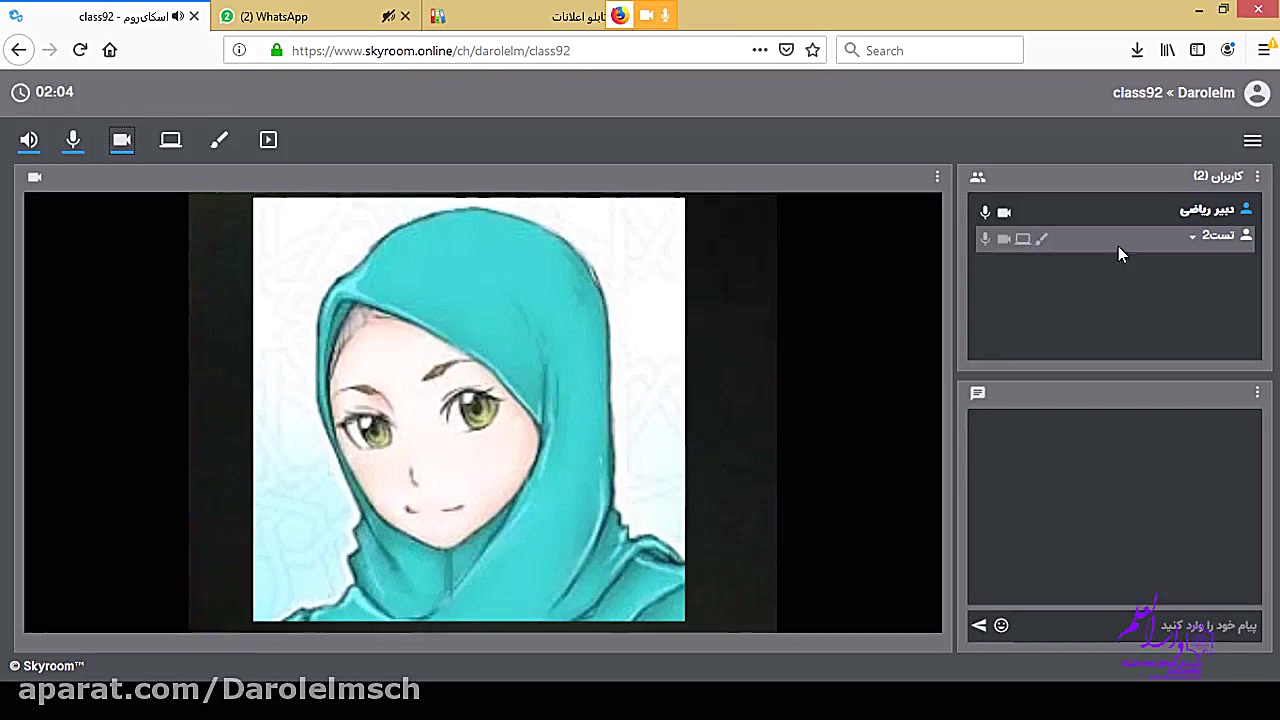Toggle your microphone in the Skyroom toolbar
Viewport: 1280px width, 720px height.
(x=73, y=140)
